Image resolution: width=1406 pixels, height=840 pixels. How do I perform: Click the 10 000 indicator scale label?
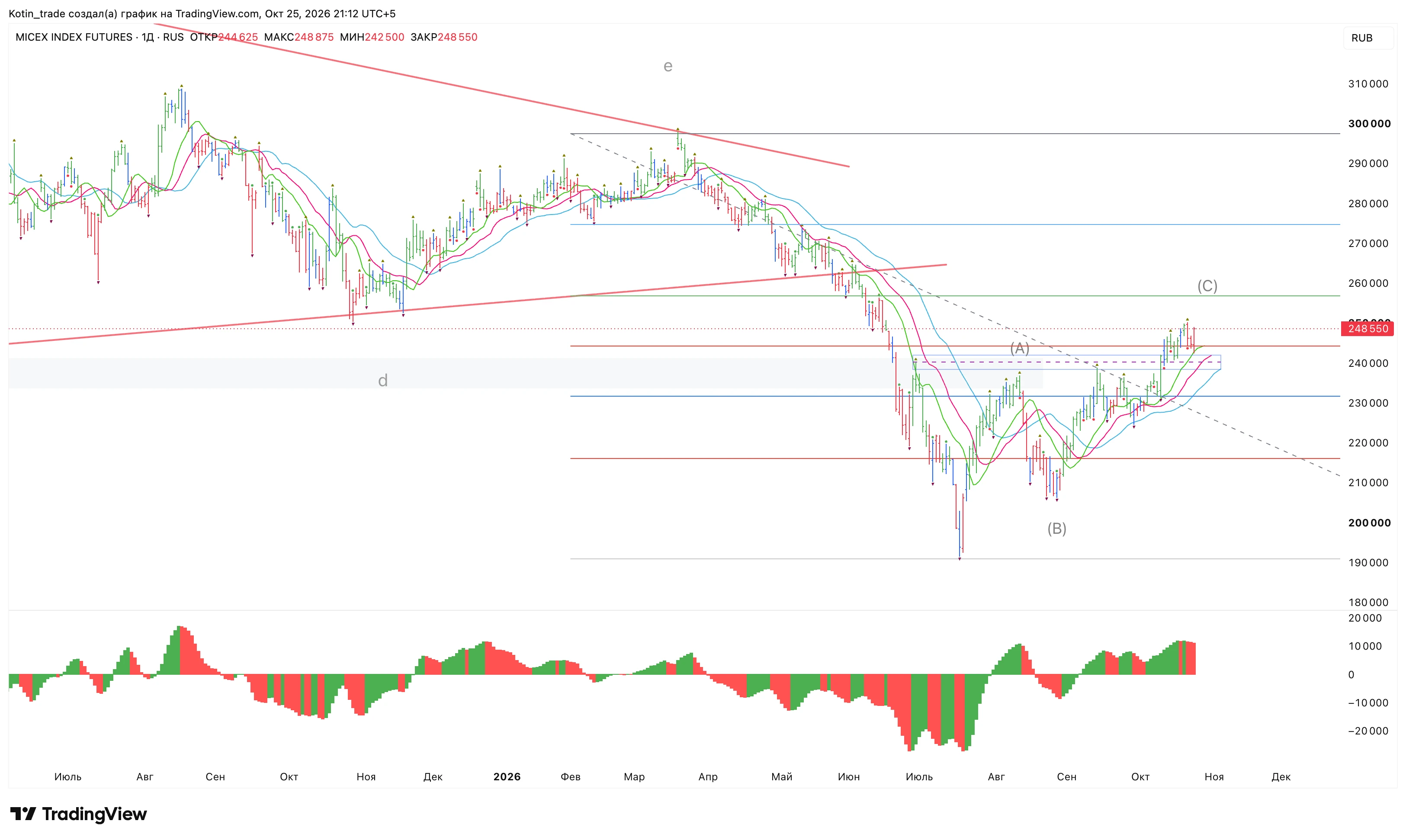pos(1364,646)
